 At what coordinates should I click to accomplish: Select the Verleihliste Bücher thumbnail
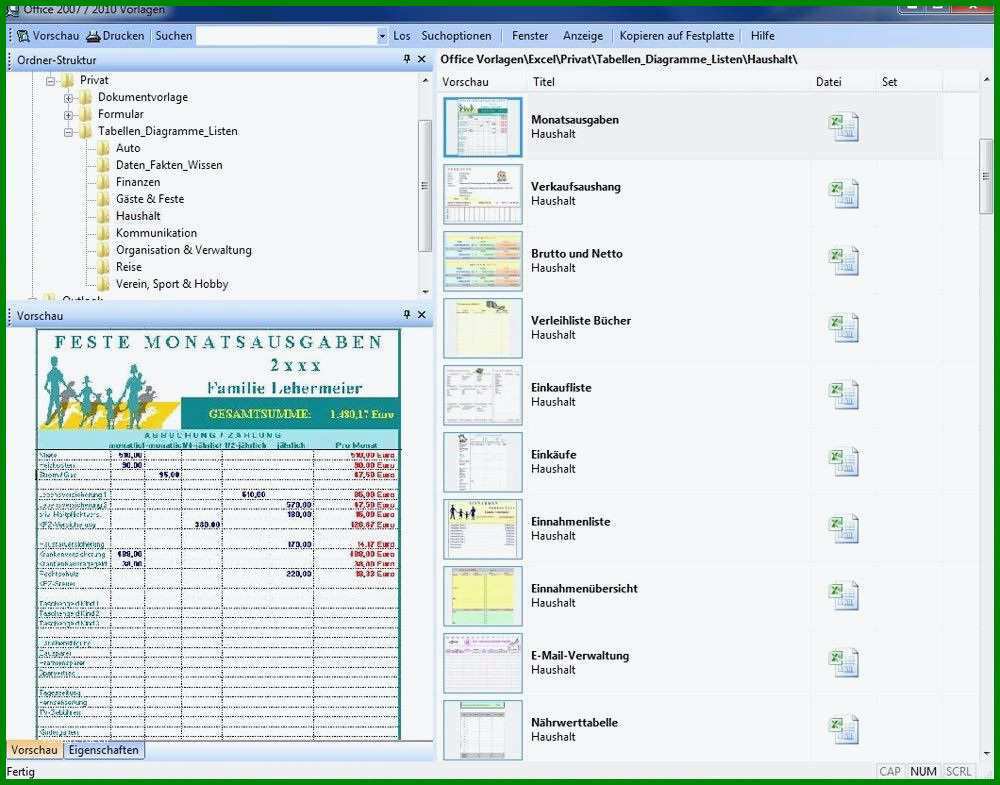483,328
